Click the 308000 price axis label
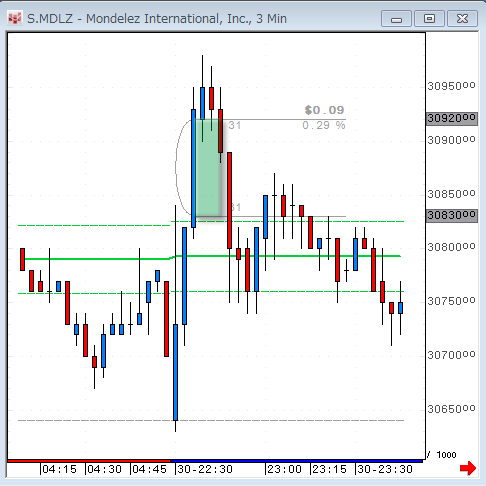The height and width of the screenshot is (486, 486). click(x=451, y=247)
